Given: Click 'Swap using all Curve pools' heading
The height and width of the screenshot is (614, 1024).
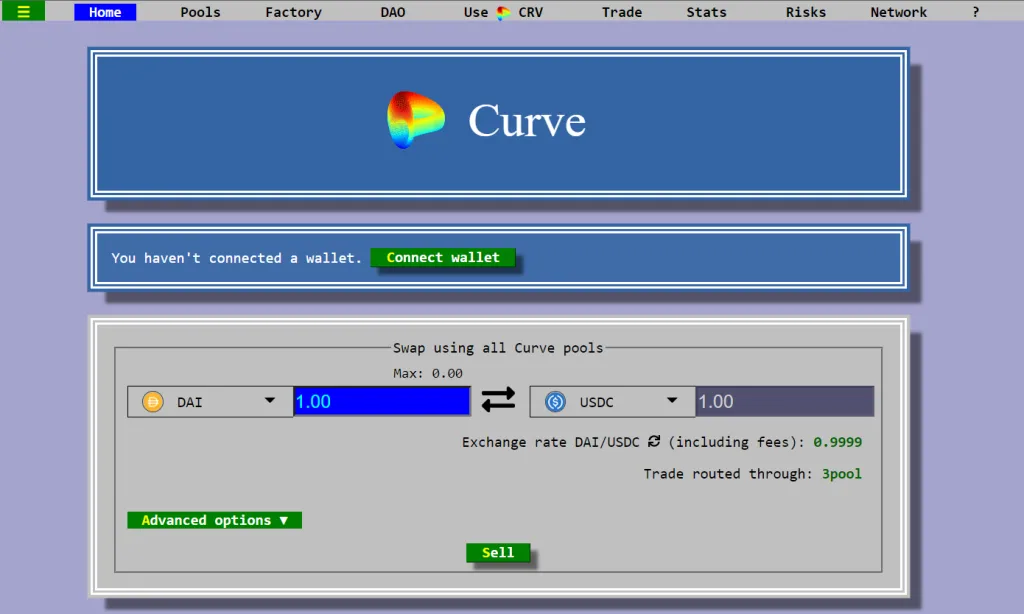Looking at the screenshot, I should 498,347.
